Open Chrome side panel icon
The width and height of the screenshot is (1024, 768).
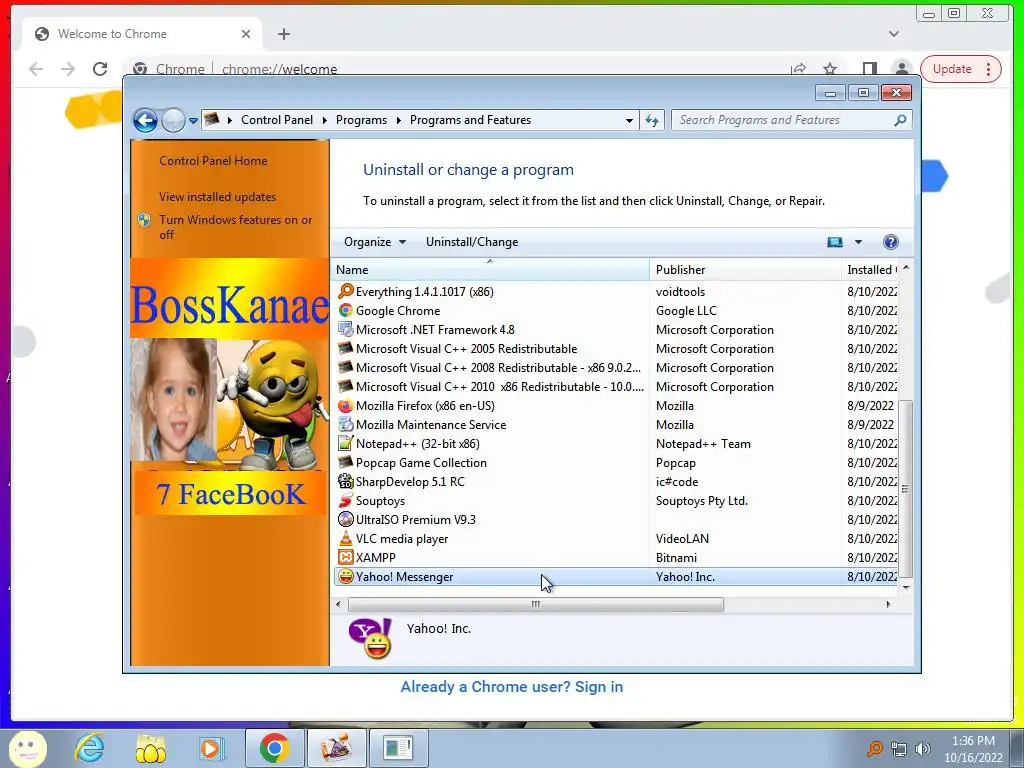pos(869,69)
